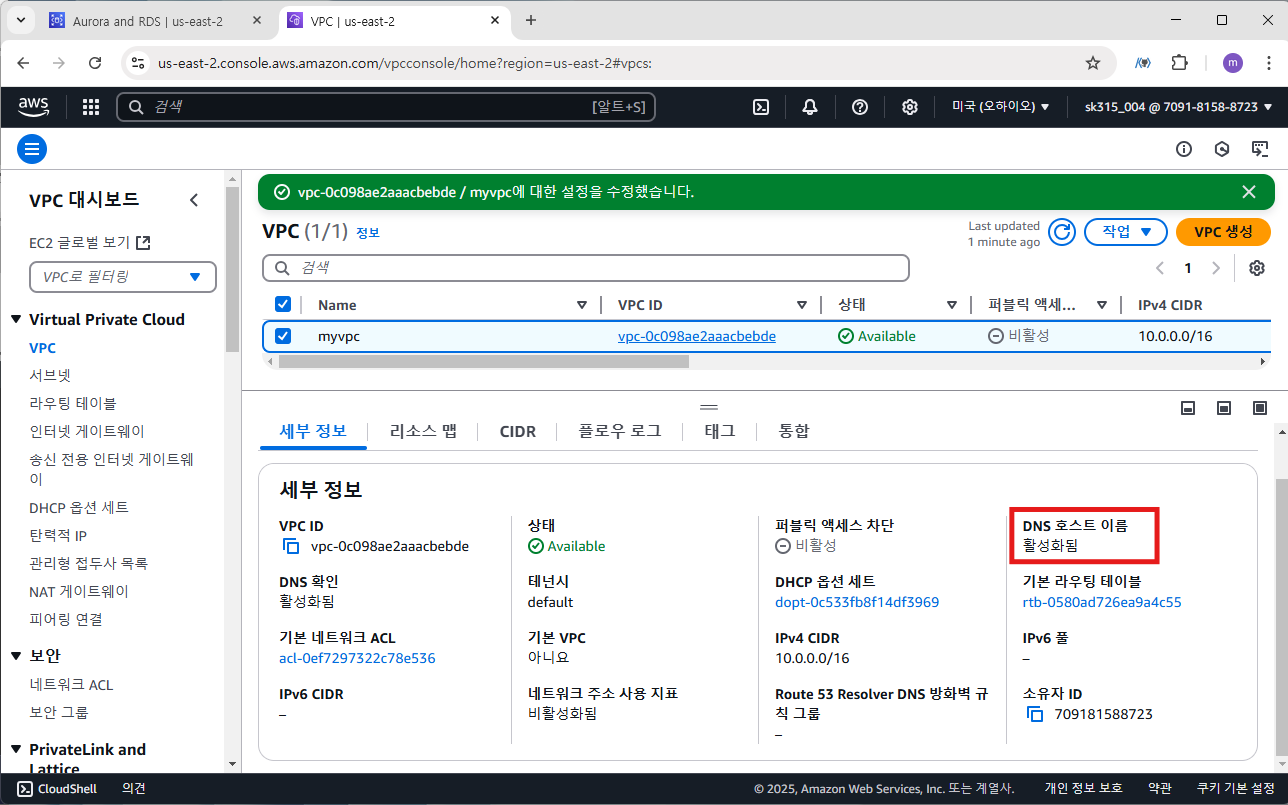Switch to the 리소스 맵 tab
Image resolution: width=1288 pixels, height=805 pixels.
click(423, 431)
